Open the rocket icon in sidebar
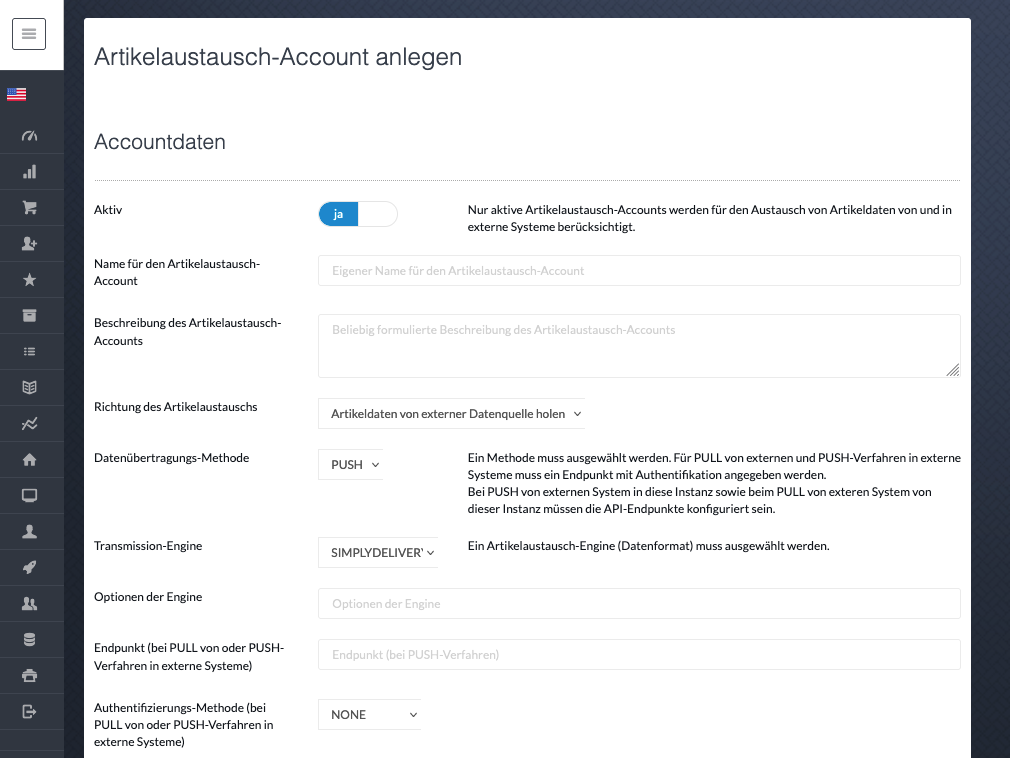Viewport: 1010px width, 758px height. pos(30,567)
